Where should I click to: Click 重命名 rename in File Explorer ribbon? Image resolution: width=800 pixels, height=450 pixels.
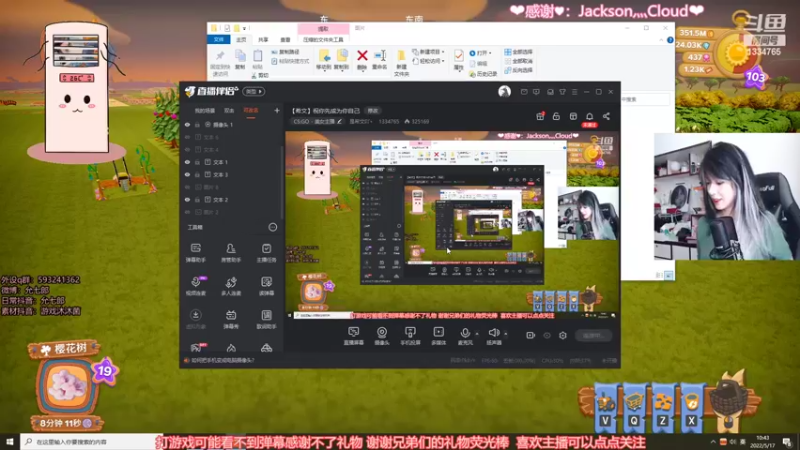380,60
